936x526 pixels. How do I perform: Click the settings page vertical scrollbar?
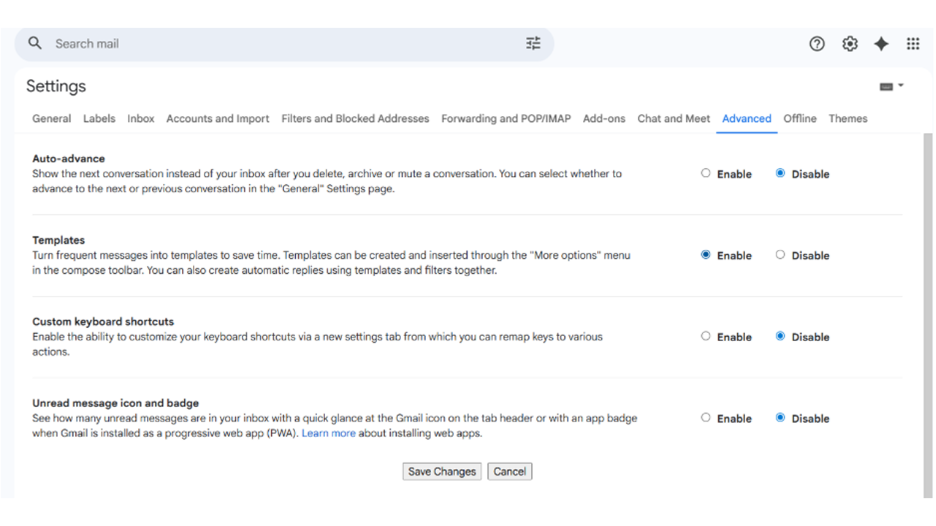coord(927,315)
